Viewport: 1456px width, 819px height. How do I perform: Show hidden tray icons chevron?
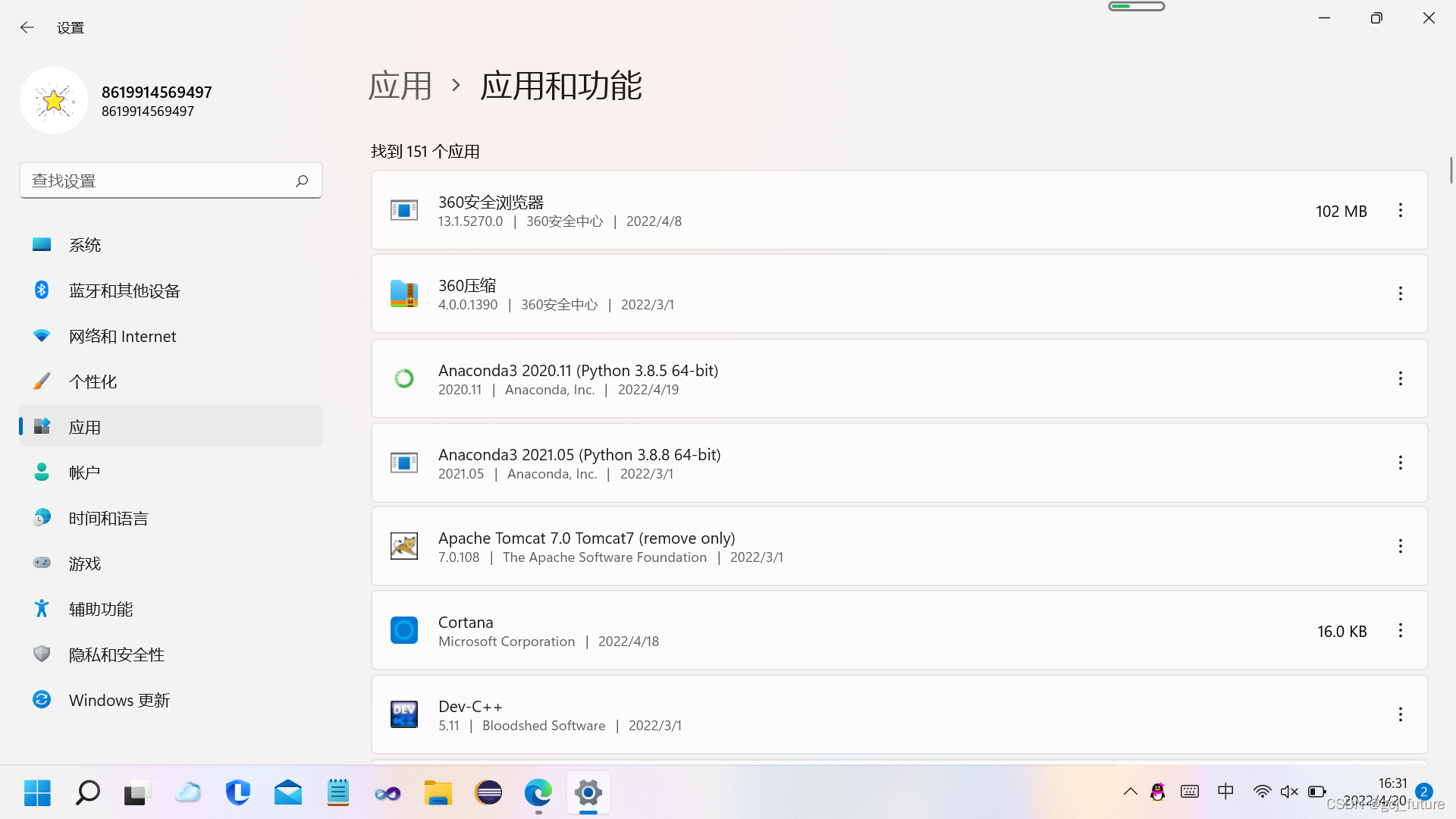(1130, 792)
